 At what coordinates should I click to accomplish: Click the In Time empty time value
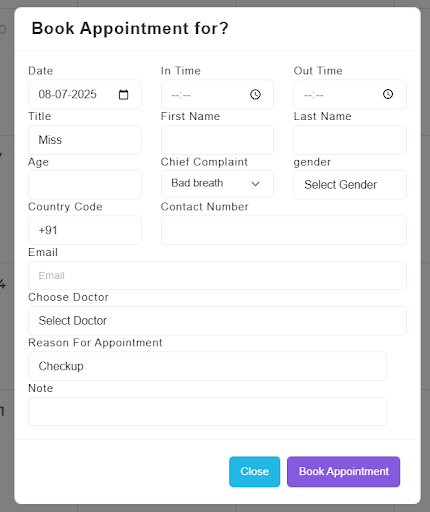coord(181,95)
